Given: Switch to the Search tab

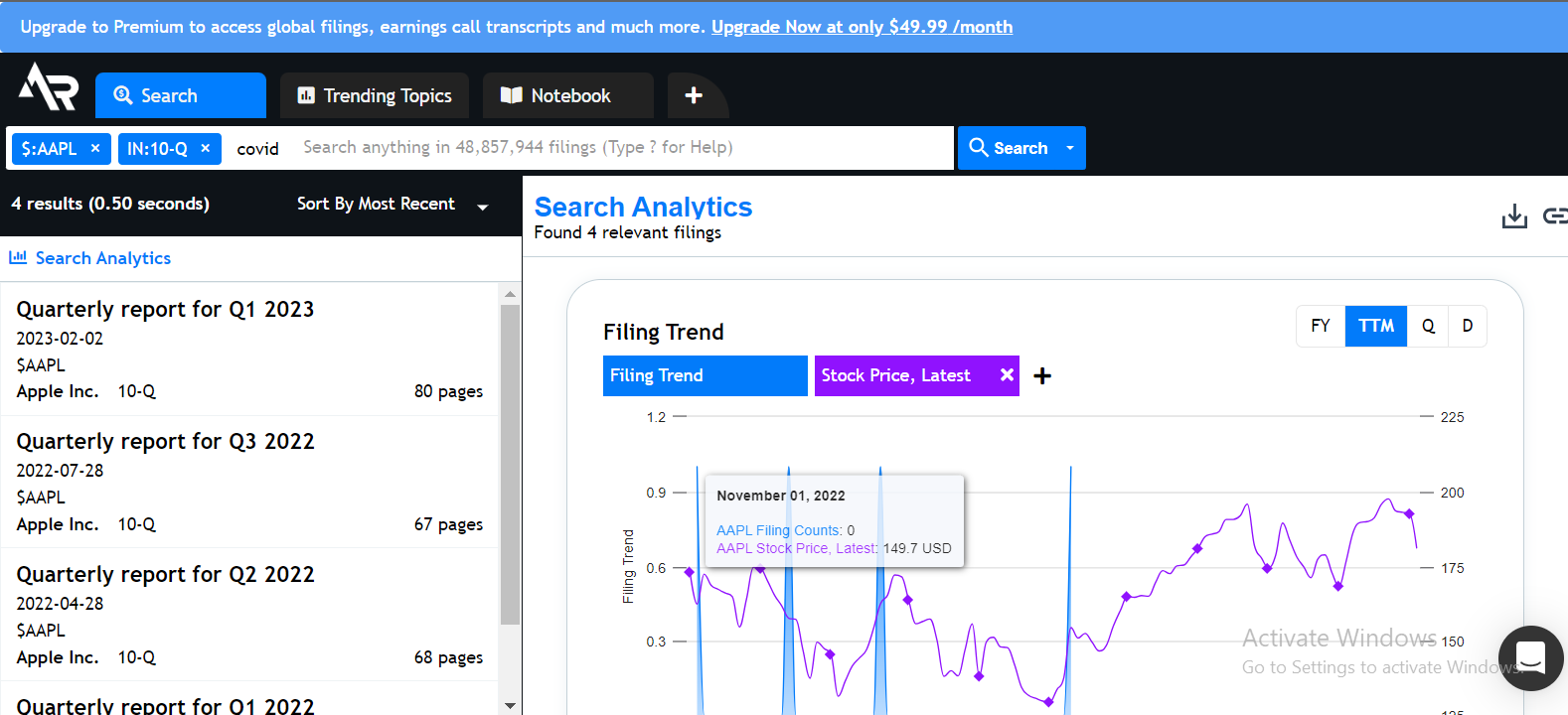Looking at the screenshot, I should (x=181, y=95).
